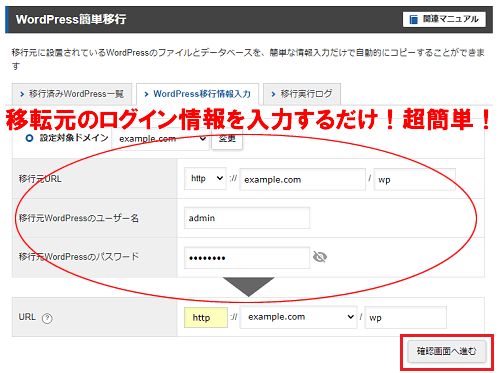The height and width of the screenshot is (373, 500).
Task: Focus the ユーザー名 field containing admin
Action: tap(247, 218)
